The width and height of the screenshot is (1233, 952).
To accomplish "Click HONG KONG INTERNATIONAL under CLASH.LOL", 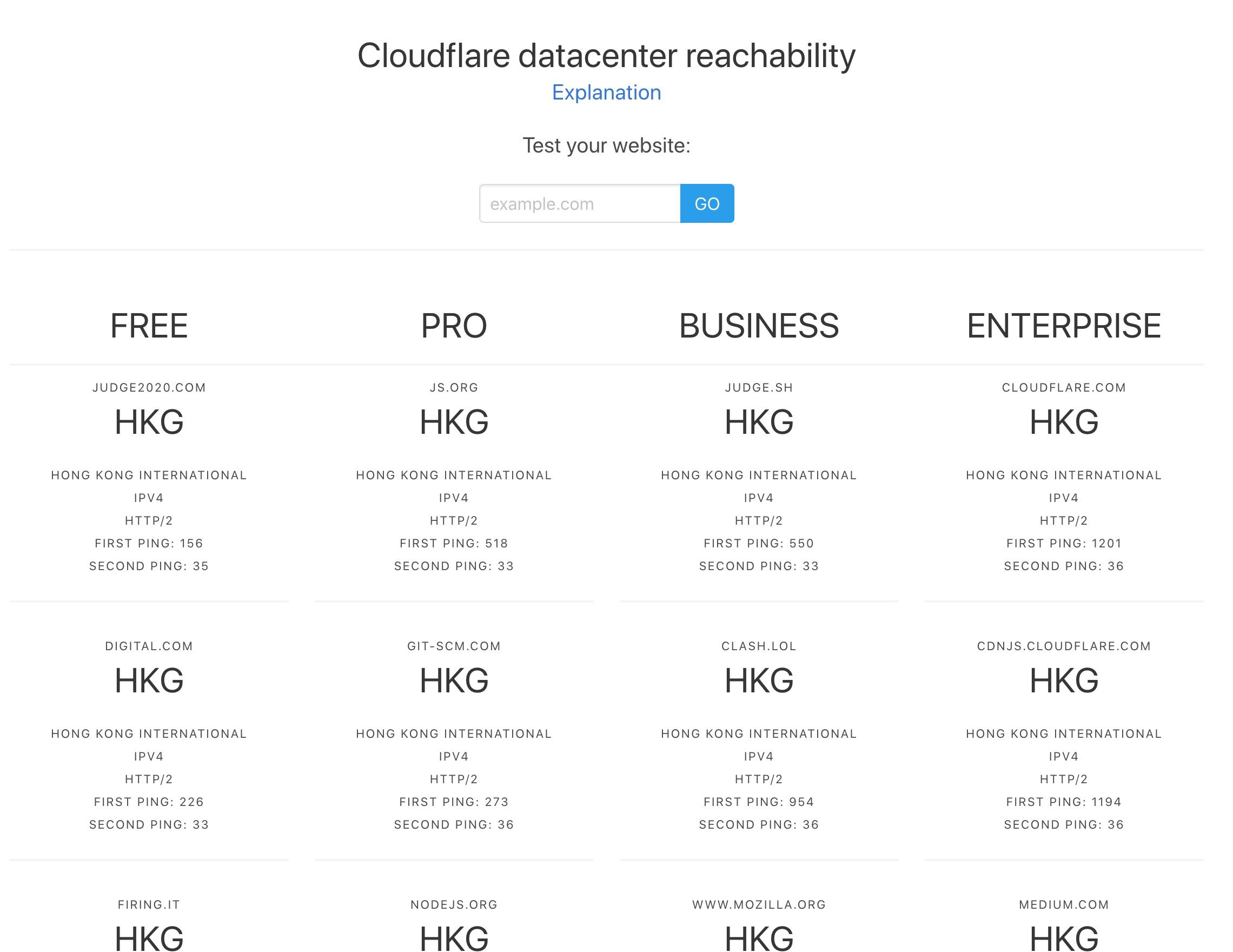I will 759,734.
